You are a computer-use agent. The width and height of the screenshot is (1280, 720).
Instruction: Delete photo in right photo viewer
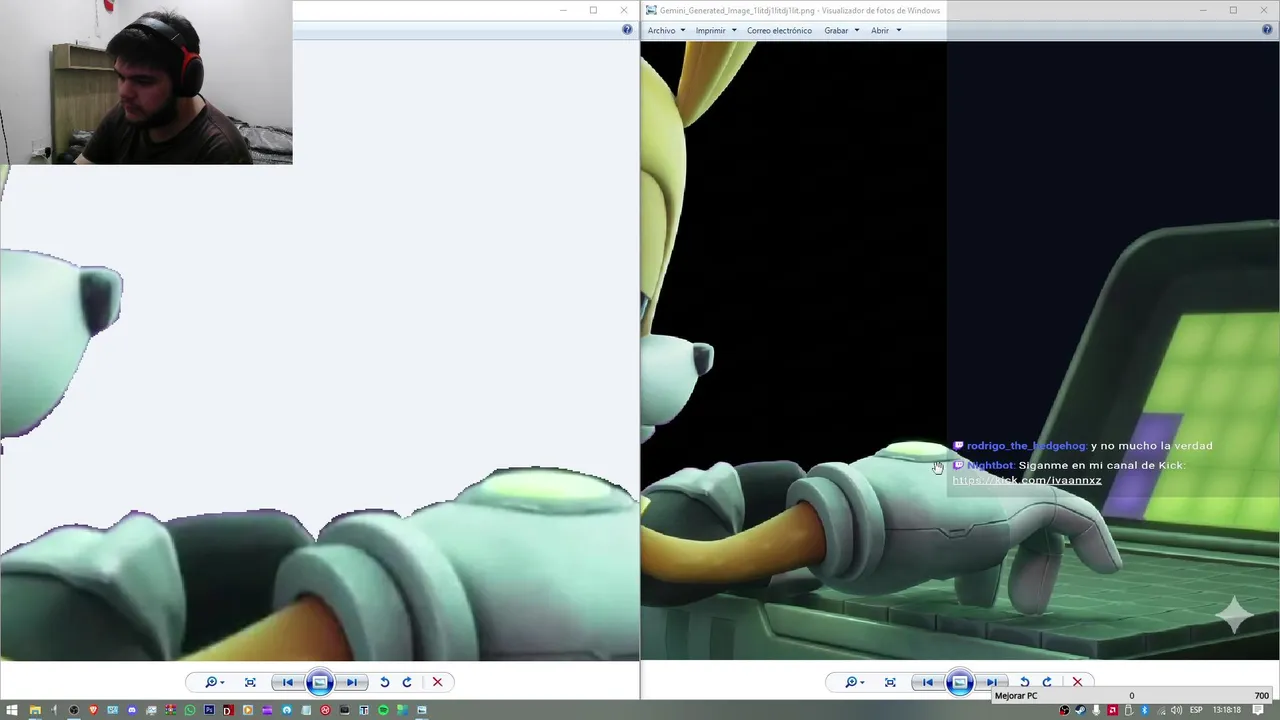click(x=1077, y=682)
